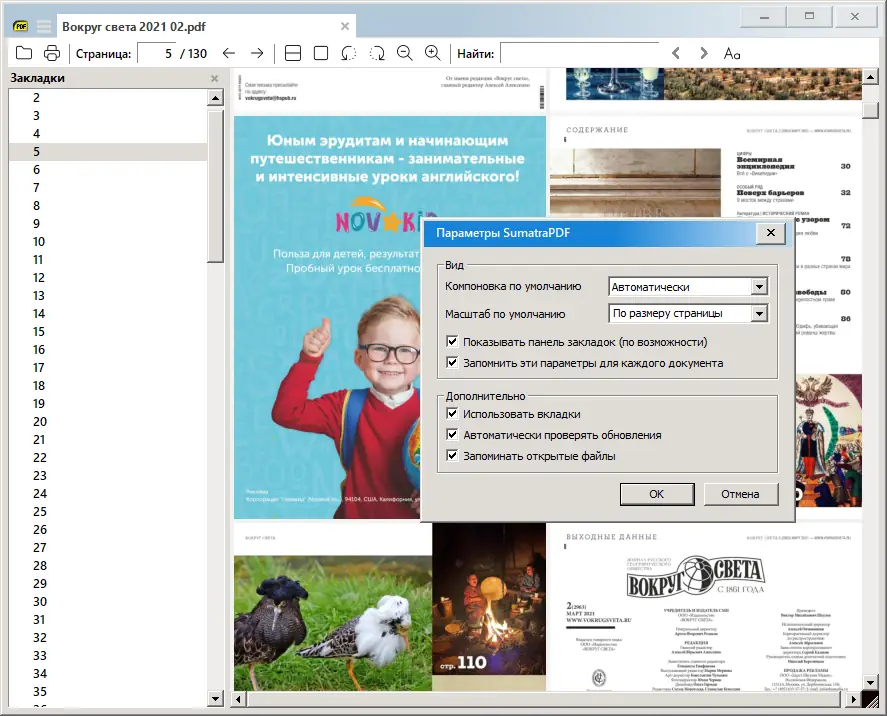This screenshot has height=716, width=887.
Task: Toggle 'Использовать вкладки' checkbox
Action: point(453,414)
